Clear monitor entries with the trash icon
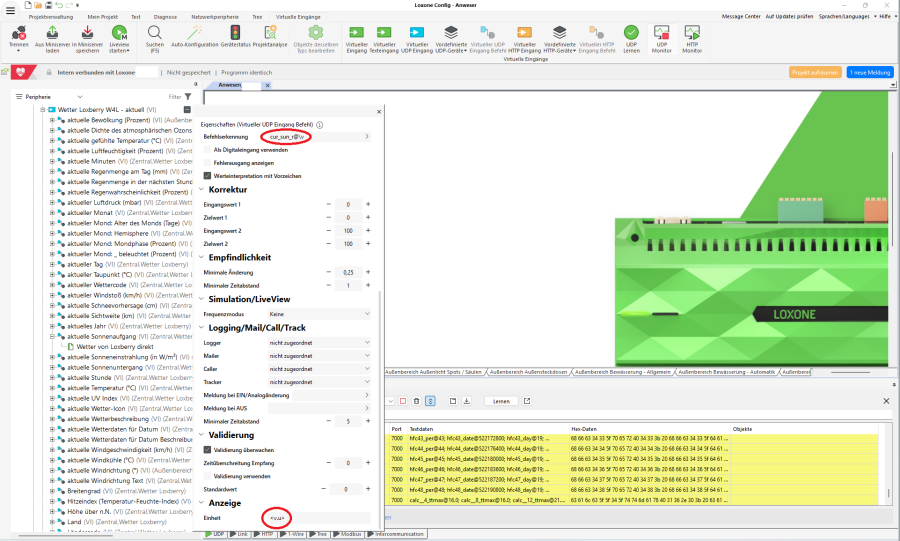The image size is (900, 541). (x=417, y=401)
